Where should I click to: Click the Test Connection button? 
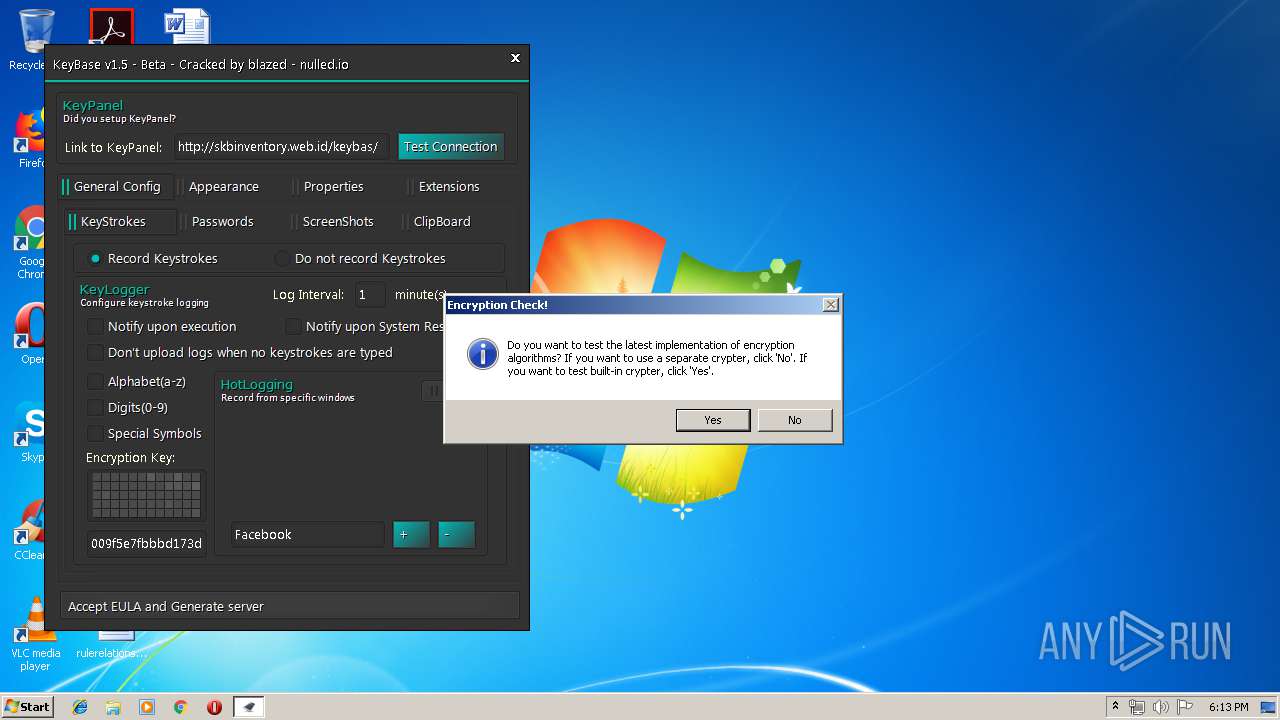coord(450,146)
